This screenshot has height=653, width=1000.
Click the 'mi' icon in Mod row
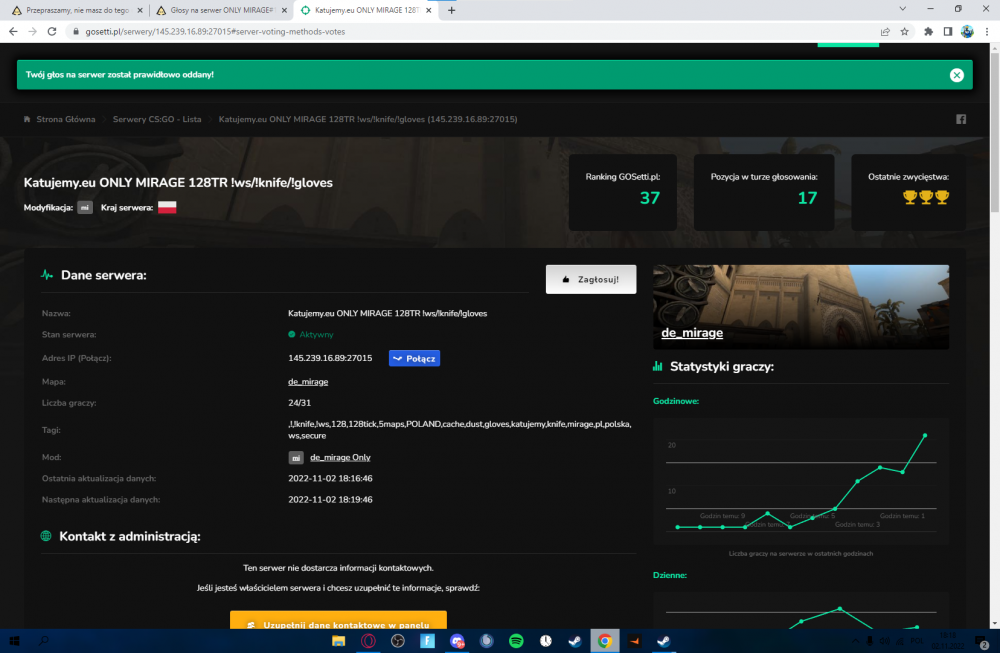[x=296, y=458]
